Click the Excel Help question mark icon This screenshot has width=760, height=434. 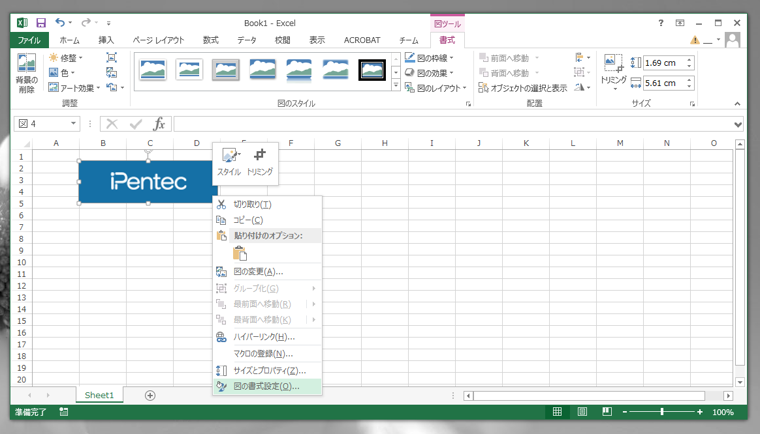click(x=661, y=23)
